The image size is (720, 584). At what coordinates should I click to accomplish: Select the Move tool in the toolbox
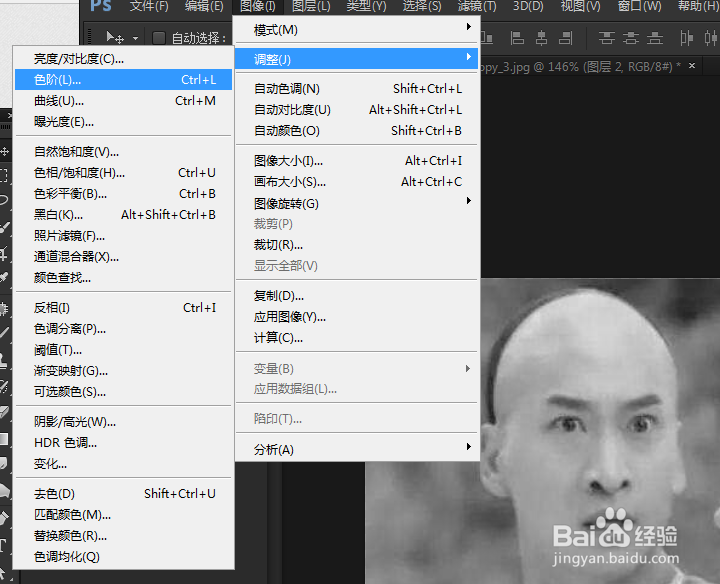tap(4, 151)
